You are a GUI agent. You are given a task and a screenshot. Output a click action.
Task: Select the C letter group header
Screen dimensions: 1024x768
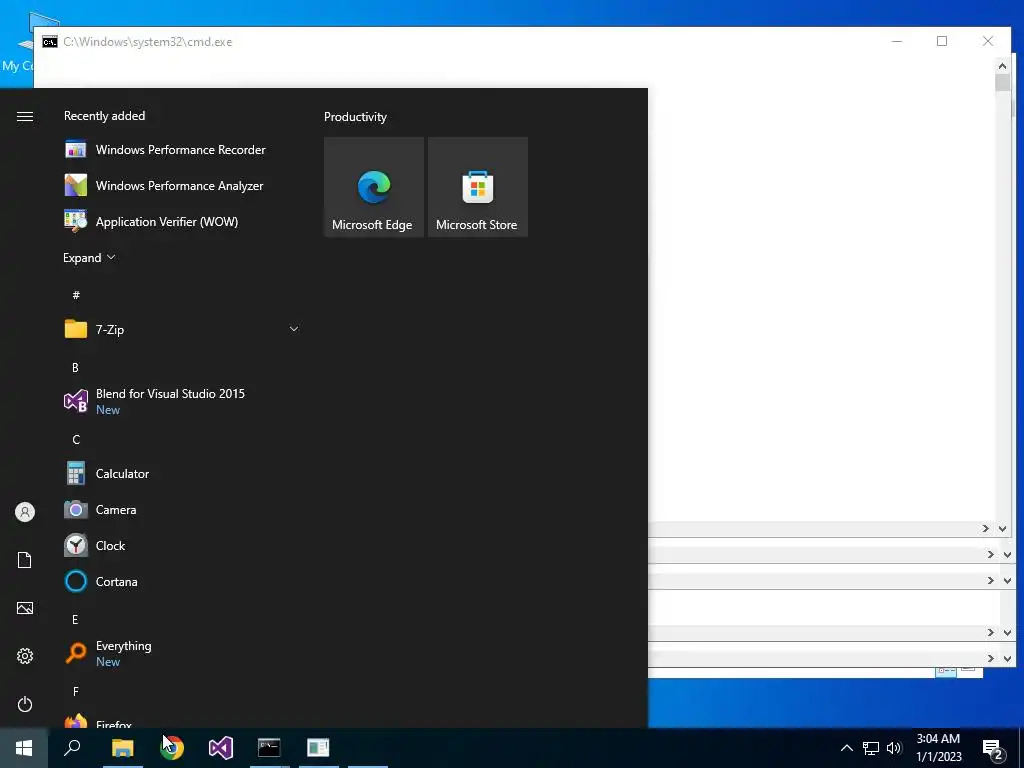[x=76, y=440]
